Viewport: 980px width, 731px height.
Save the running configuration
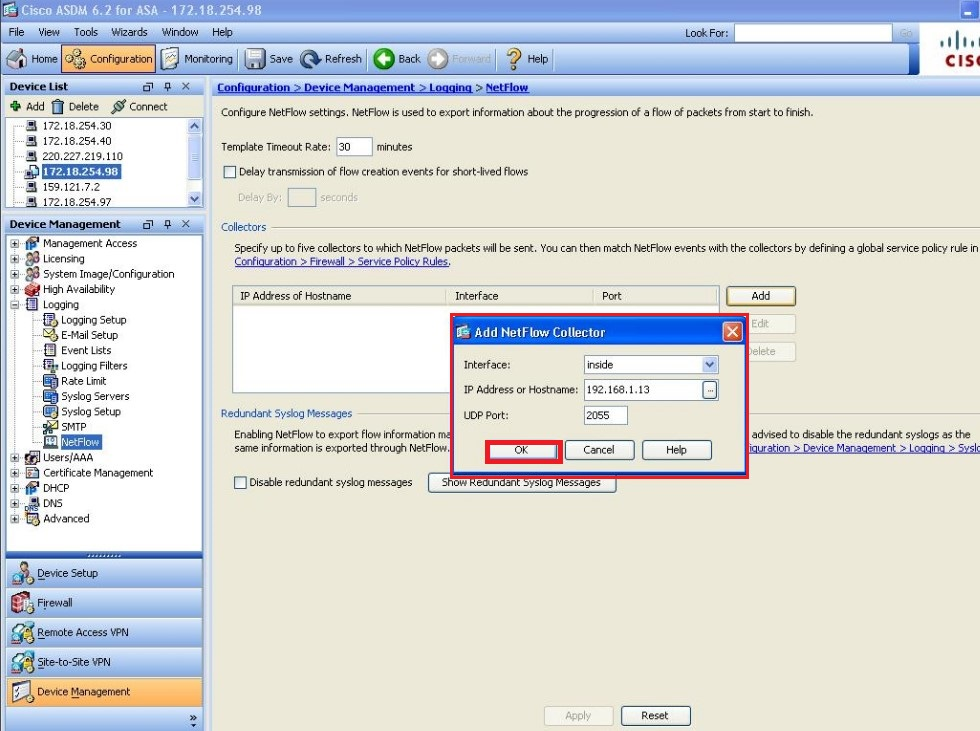[268, 58]
